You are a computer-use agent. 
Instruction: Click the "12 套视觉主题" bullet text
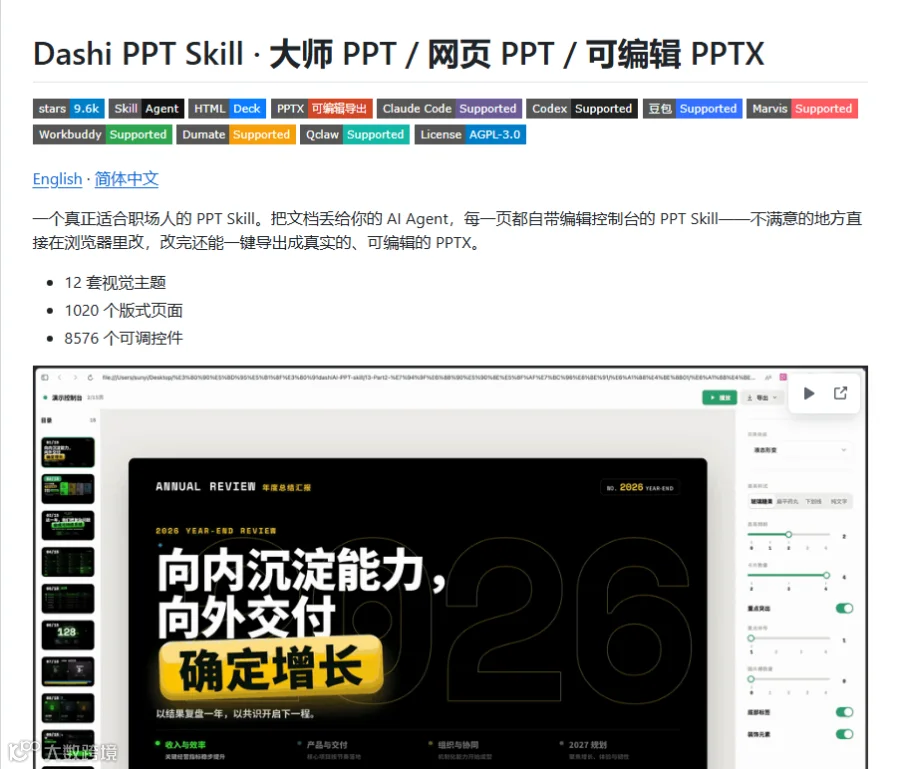pos(115,283)
